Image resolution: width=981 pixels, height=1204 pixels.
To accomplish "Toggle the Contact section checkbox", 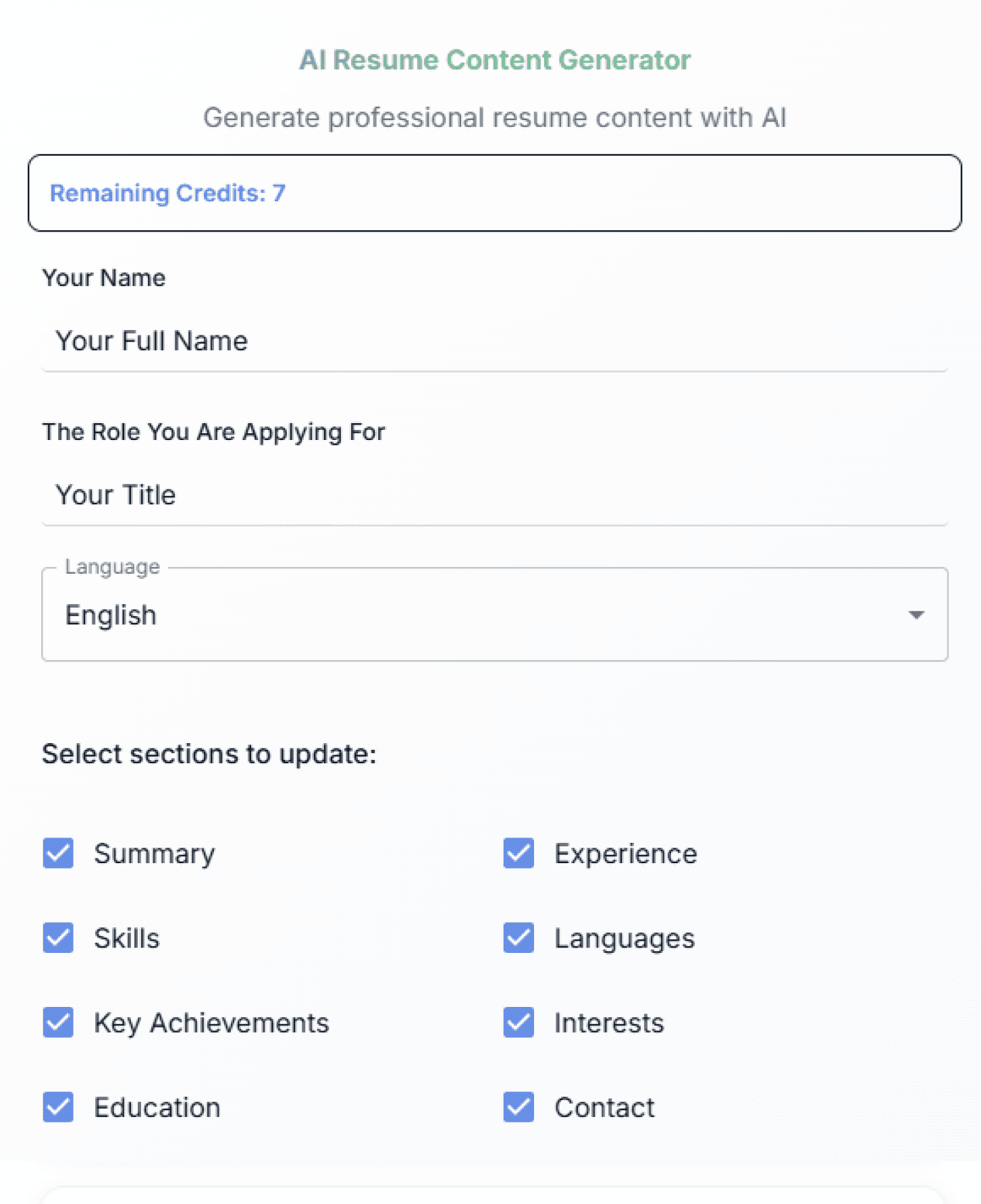I will pyautogui.click(x=519, y=1107).
